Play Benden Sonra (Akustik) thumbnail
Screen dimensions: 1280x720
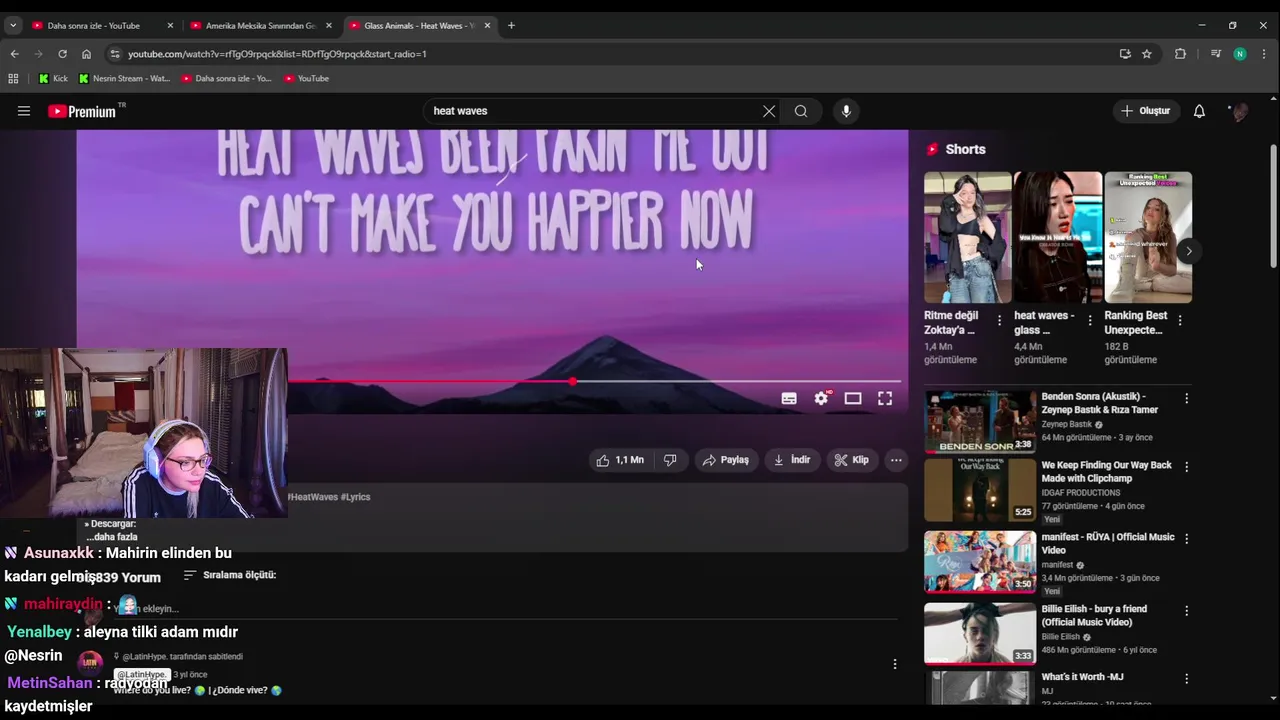(980, 421)
